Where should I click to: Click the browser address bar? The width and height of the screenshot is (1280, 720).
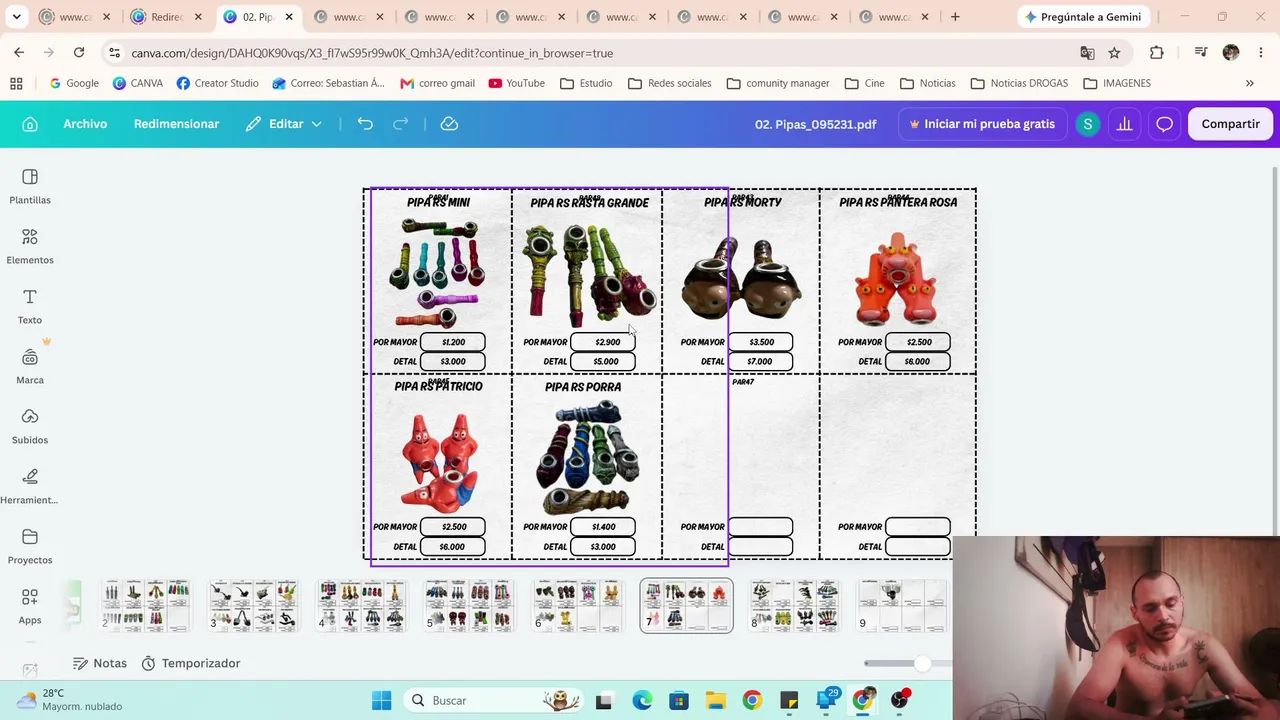click(600, 53)
